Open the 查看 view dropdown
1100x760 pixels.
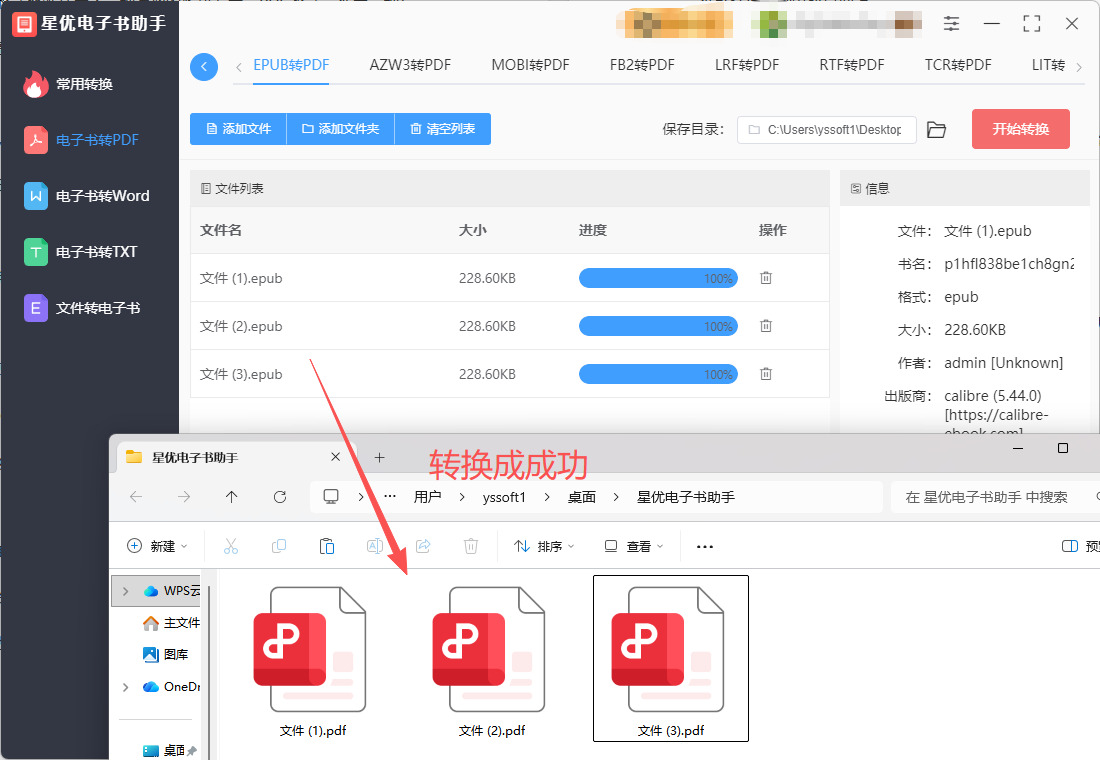coord(633,547)
